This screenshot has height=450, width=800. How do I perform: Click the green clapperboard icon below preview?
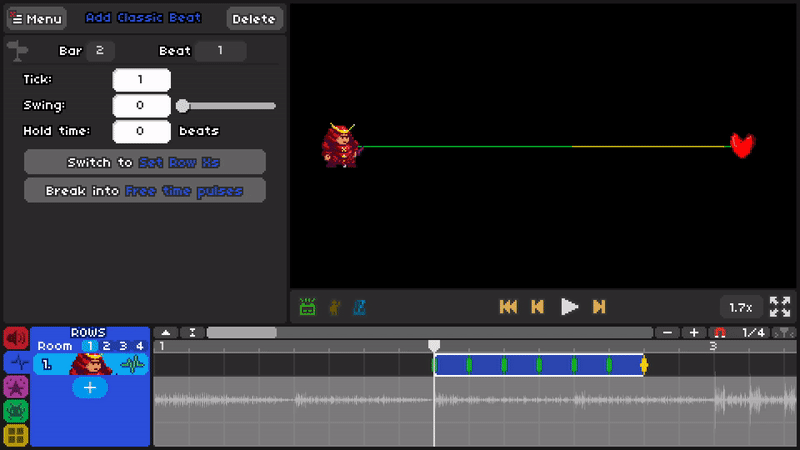(x=308, y=307)
